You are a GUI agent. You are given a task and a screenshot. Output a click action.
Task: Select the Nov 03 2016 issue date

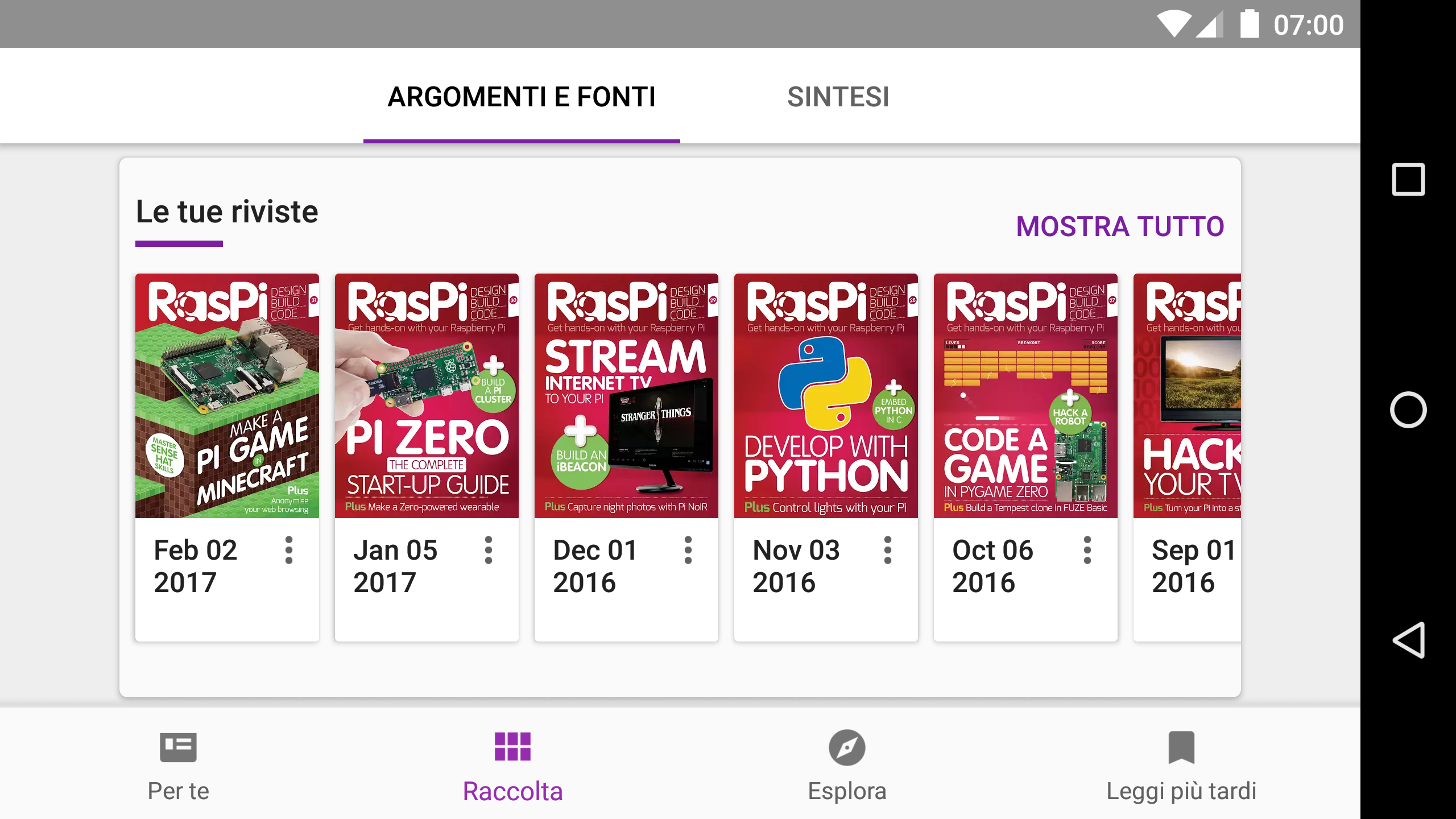point(796,566)
